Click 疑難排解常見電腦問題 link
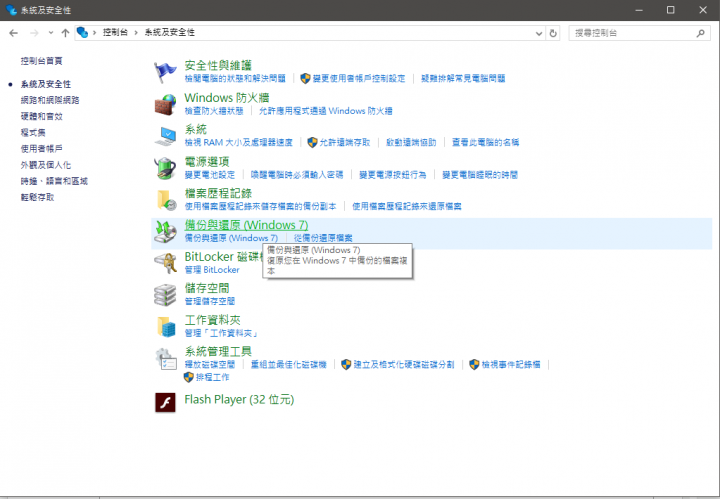Viewport: 720px width, 499px height. (x=463, y=78)
